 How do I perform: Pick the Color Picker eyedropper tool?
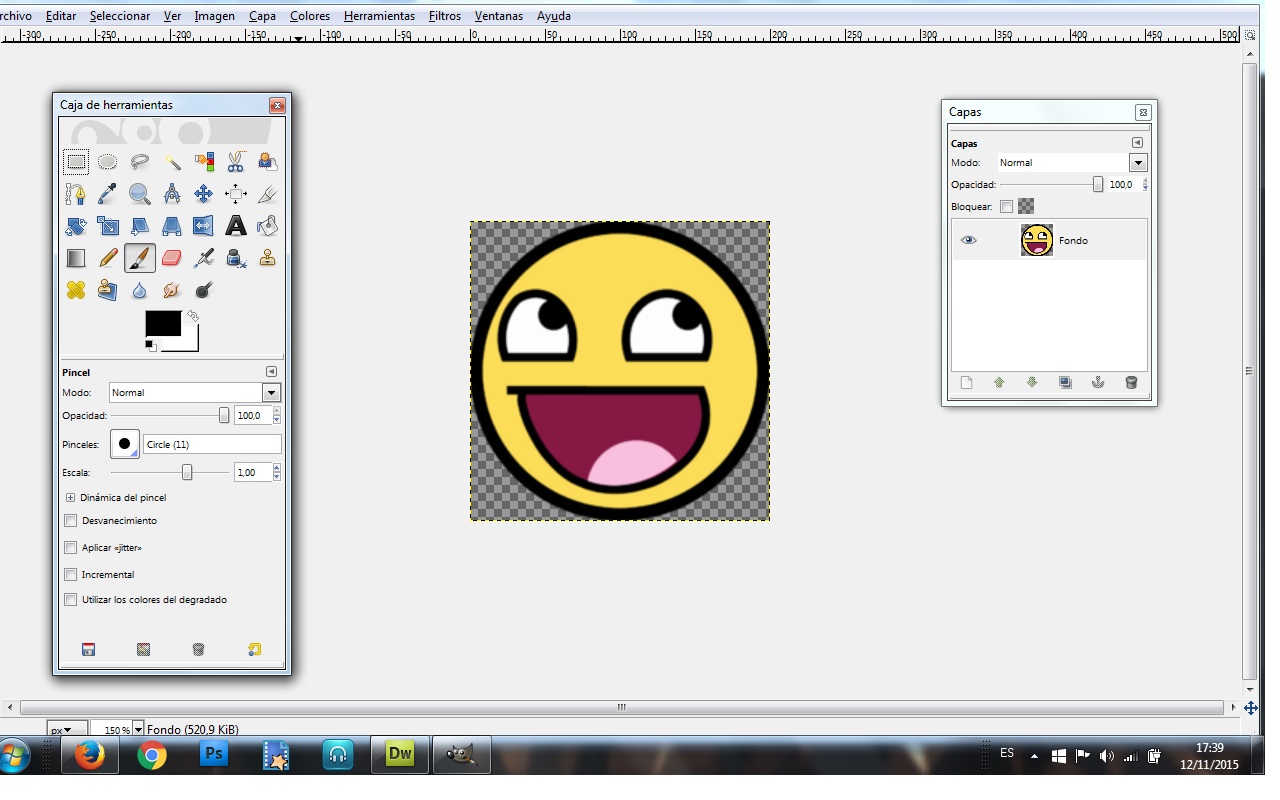click(108, 194)
